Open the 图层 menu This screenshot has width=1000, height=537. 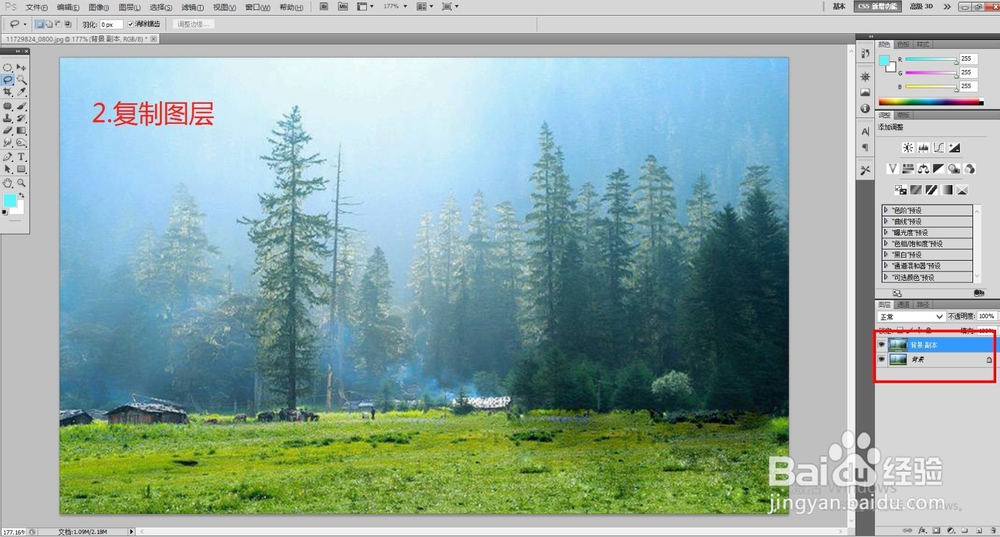(129, 7)
